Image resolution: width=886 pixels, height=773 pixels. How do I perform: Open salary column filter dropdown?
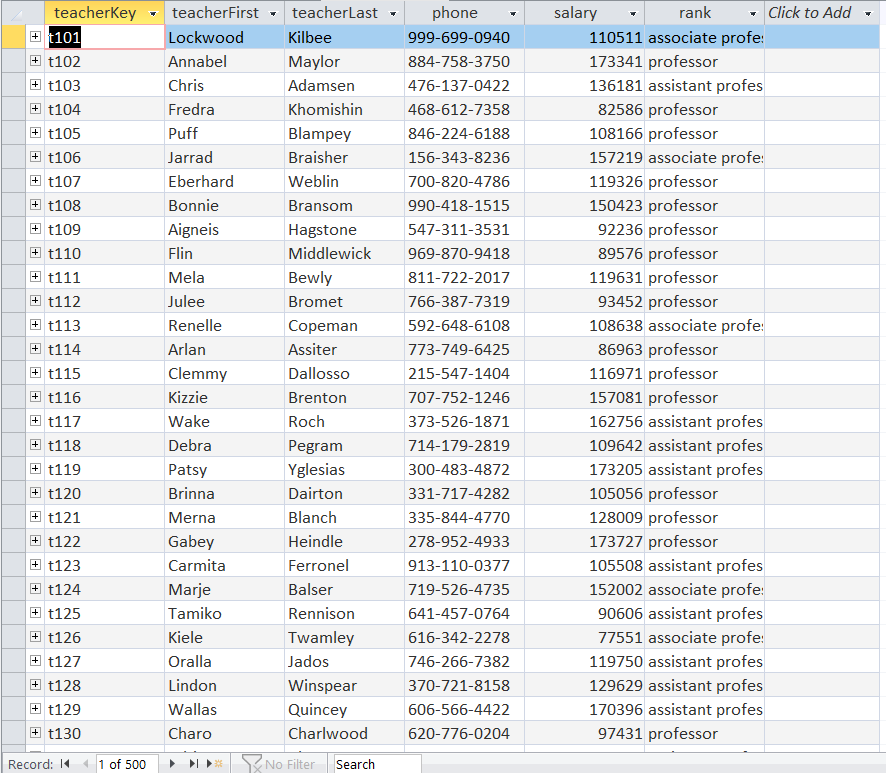point(633,14)
